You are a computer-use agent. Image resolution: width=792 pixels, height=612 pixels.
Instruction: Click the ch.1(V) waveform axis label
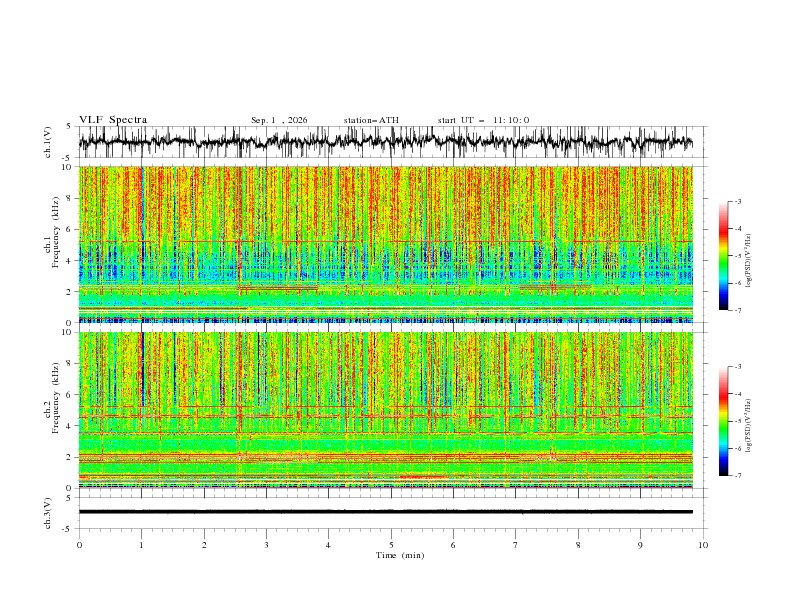point(48,142)
